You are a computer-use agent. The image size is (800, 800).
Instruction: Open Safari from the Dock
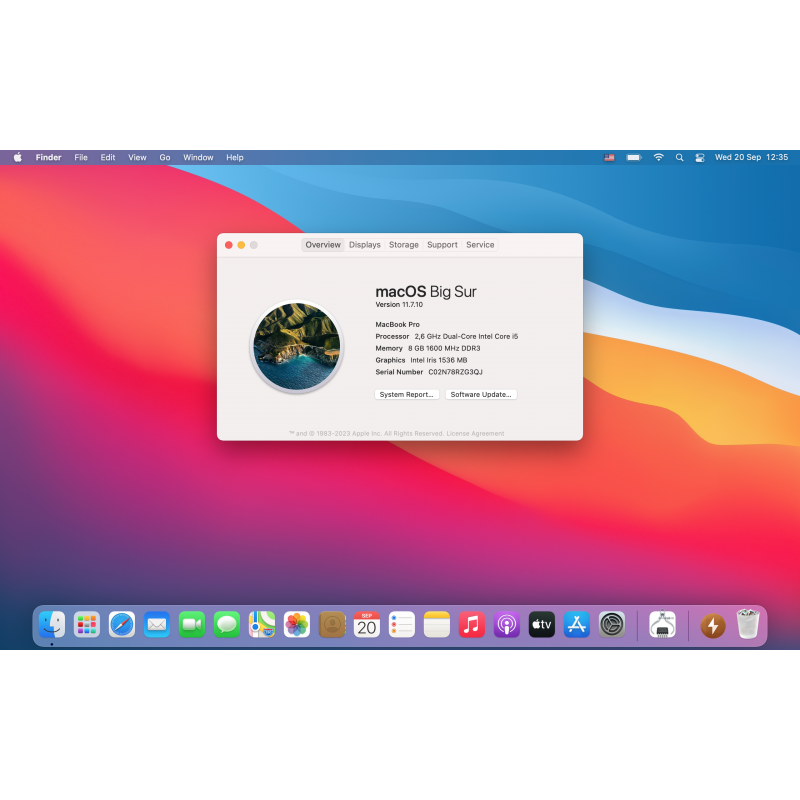click(x=122, y=625)
